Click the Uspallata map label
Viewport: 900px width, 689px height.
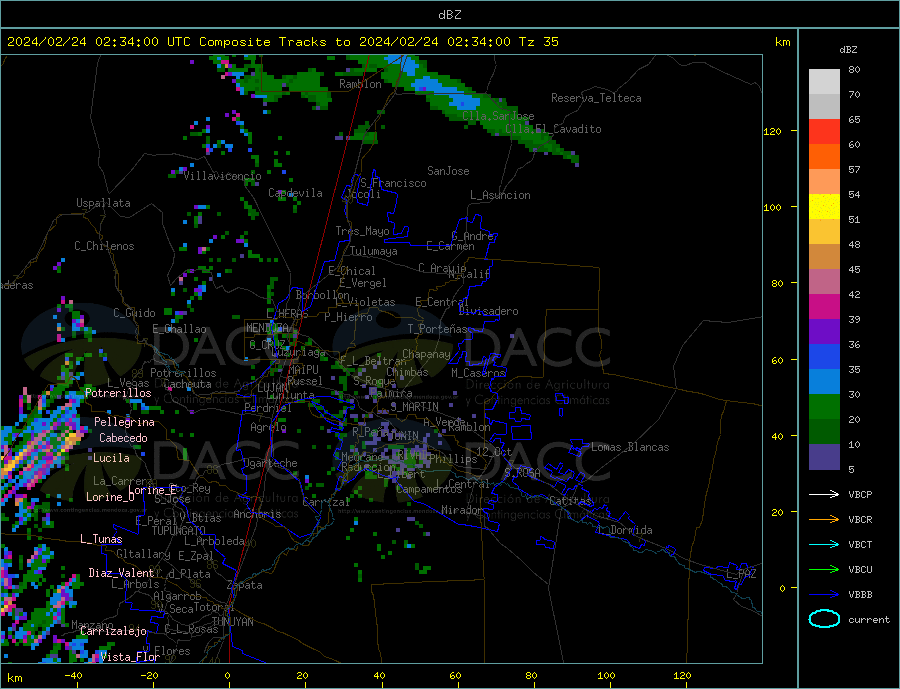103,203
